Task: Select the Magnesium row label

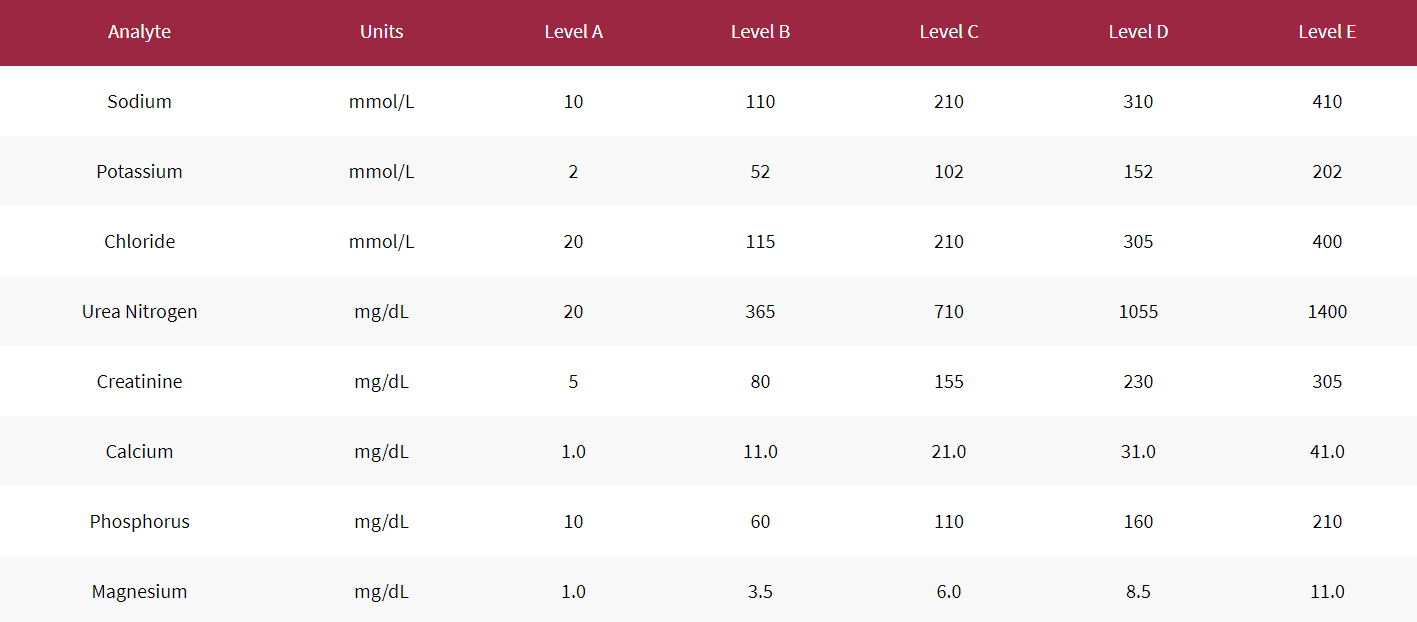Action: tap(139, 592)
